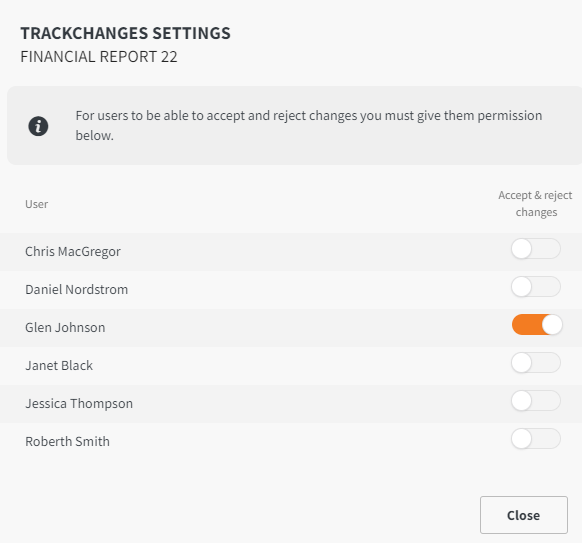Click the word 'below.' in the info banner

[95, 136]
